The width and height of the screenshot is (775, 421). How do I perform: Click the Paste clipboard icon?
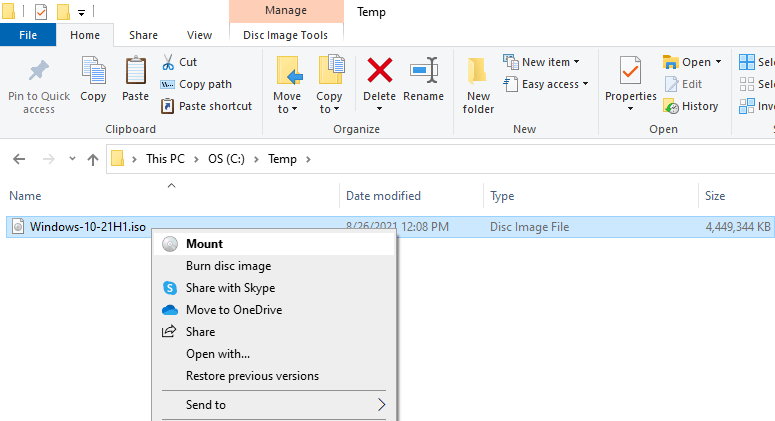tap(135, 71)
